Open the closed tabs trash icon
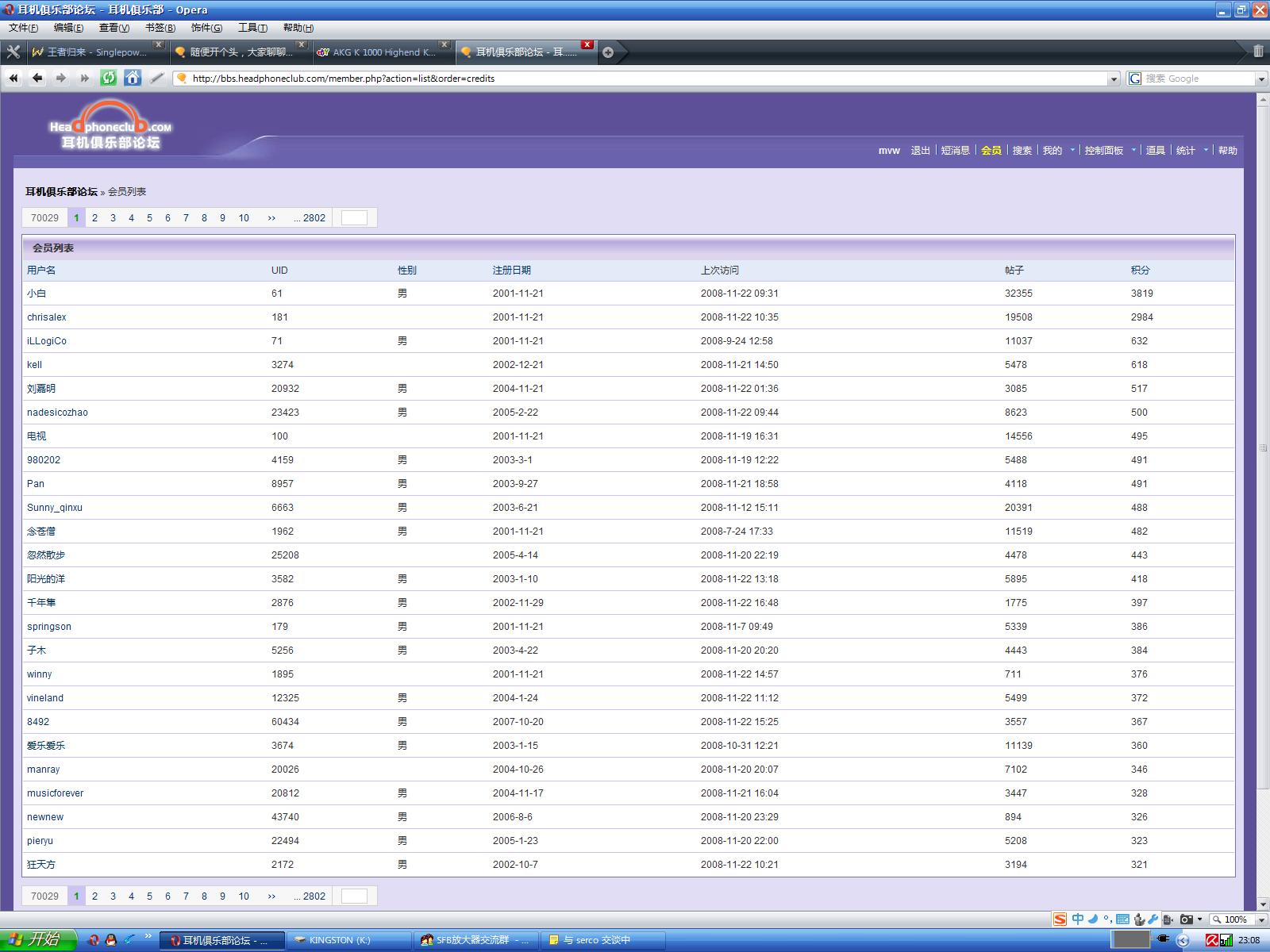The height and width of the screenshot is (952, 1270). pyautogui.click(x=1258, y=52)
